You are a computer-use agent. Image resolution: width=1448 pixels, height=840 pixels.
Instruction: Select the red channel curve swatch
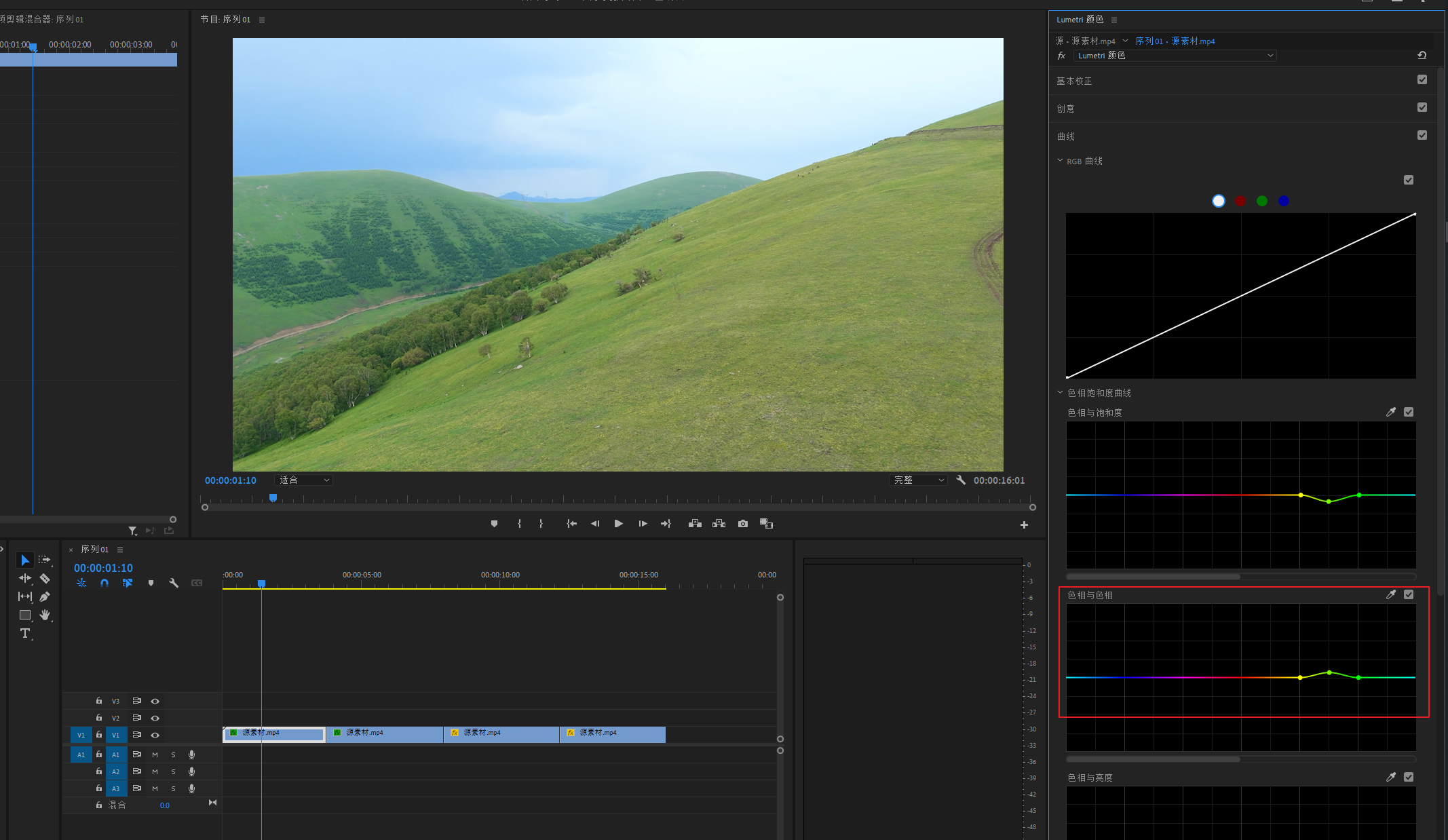point(1240,201)
